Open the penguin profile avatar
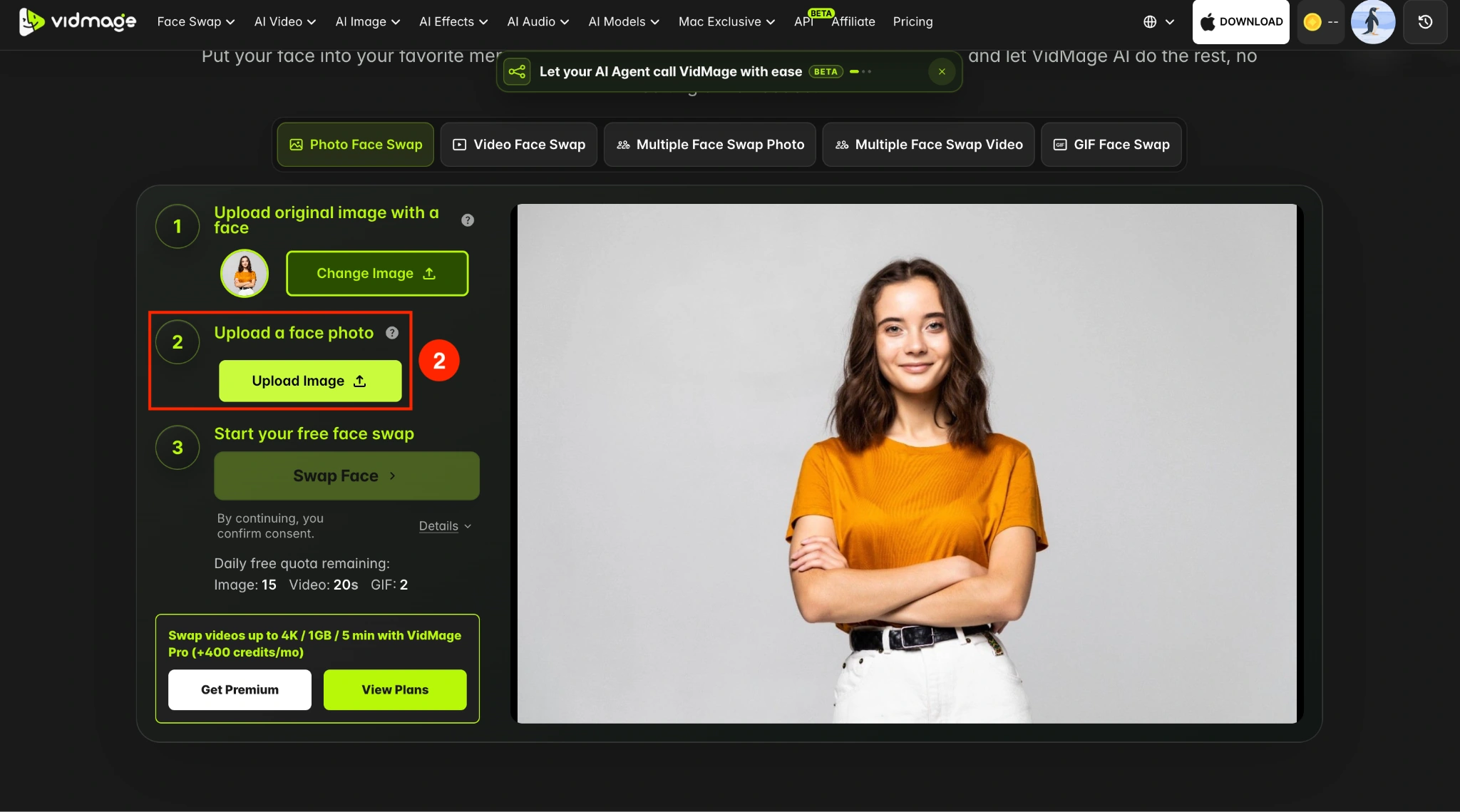 click(x=1372, y=21)
